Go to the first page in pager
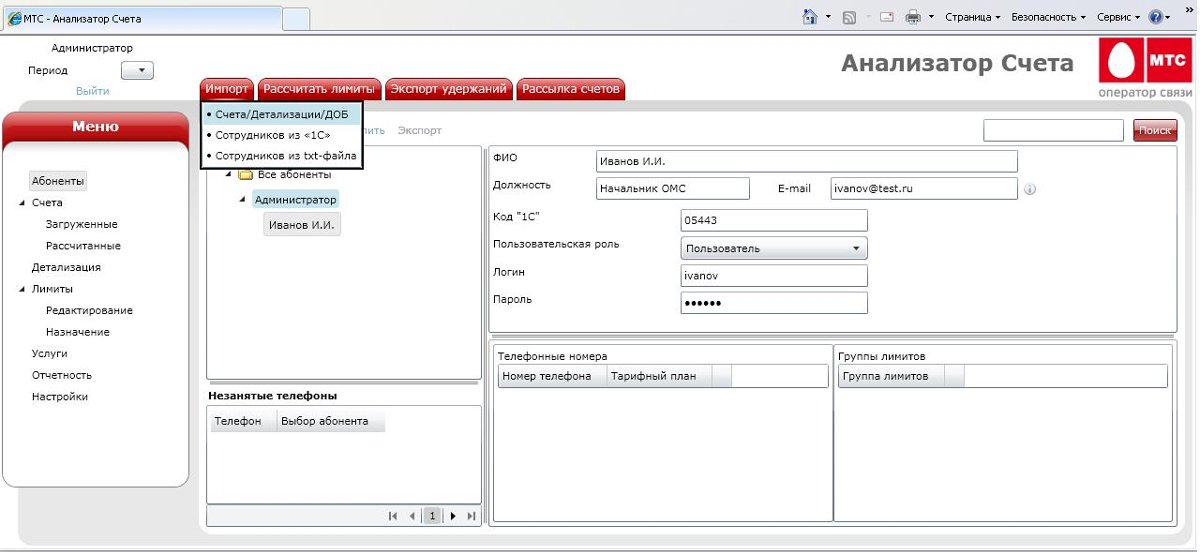The width and height of the screenshot is (1200, 552). (x=393, y=516)
